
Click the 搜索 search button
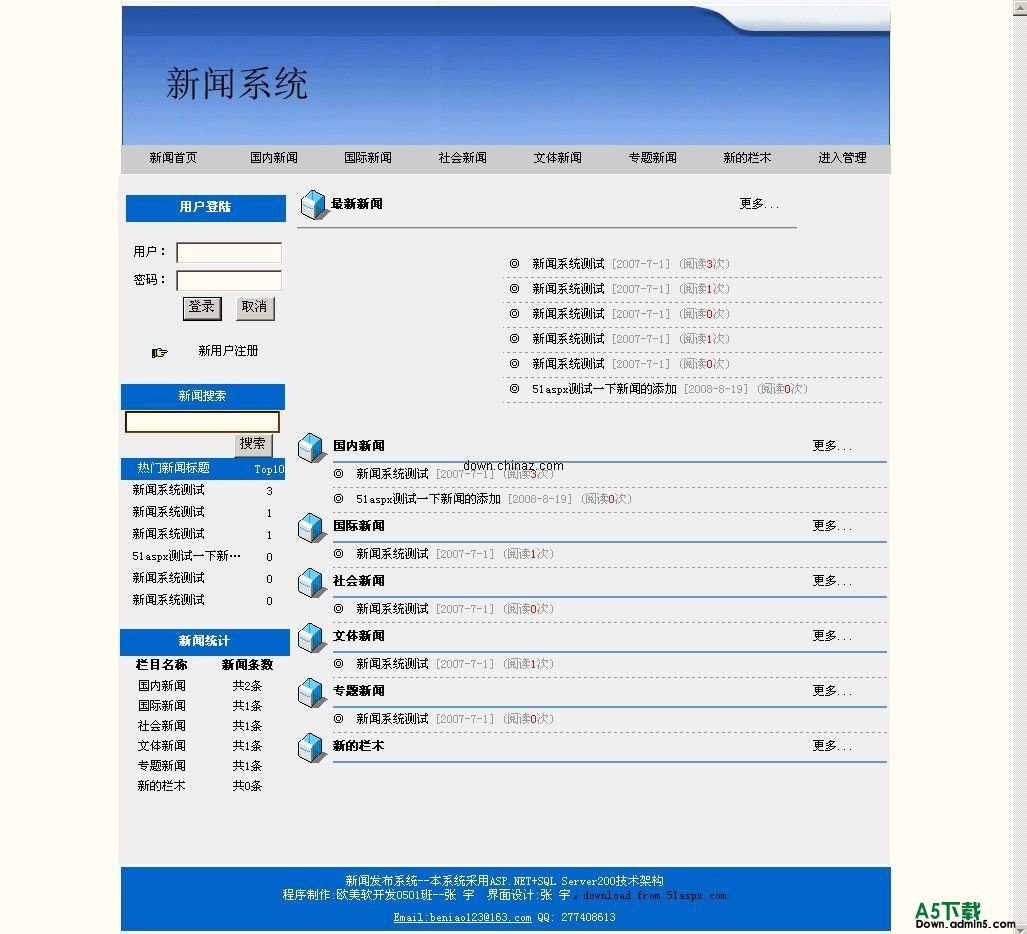point(253,445)
